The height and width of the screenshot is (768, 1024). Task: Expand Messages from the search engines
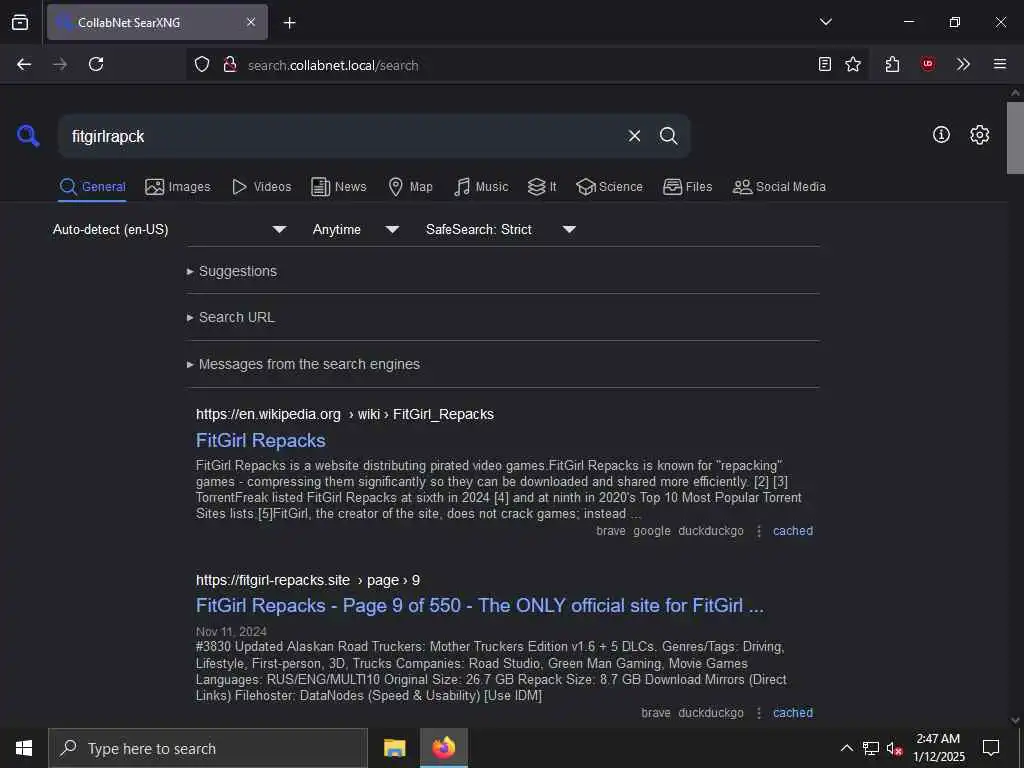click(304, 364)
